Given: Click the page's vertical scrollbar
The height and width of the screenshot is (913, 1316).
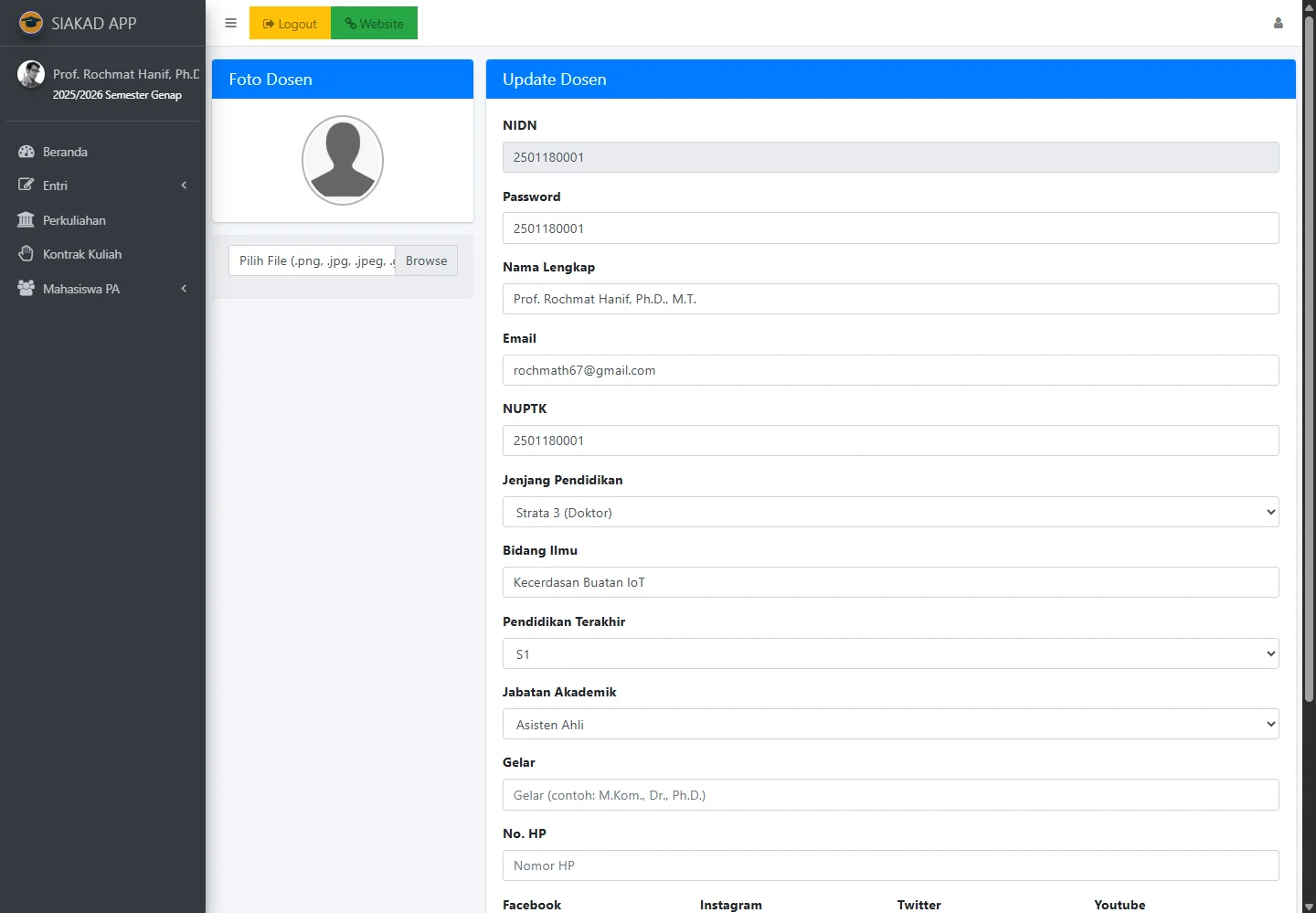Looking at the screenshot, I should pos(1309,366).
